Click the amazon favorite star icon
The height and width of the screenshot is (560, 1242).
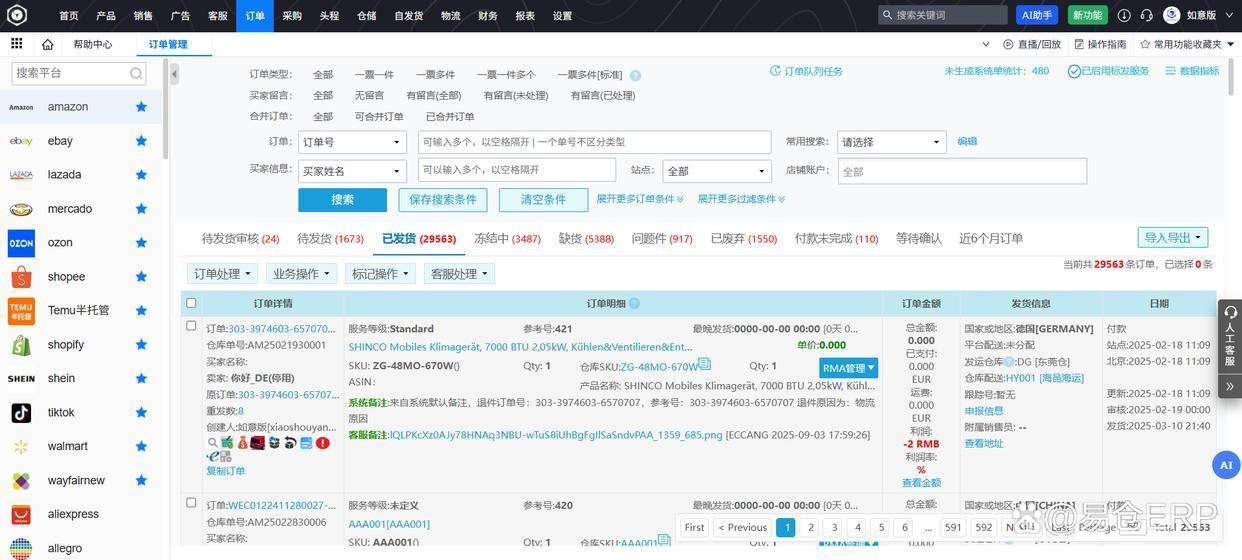tap(141, 107)
